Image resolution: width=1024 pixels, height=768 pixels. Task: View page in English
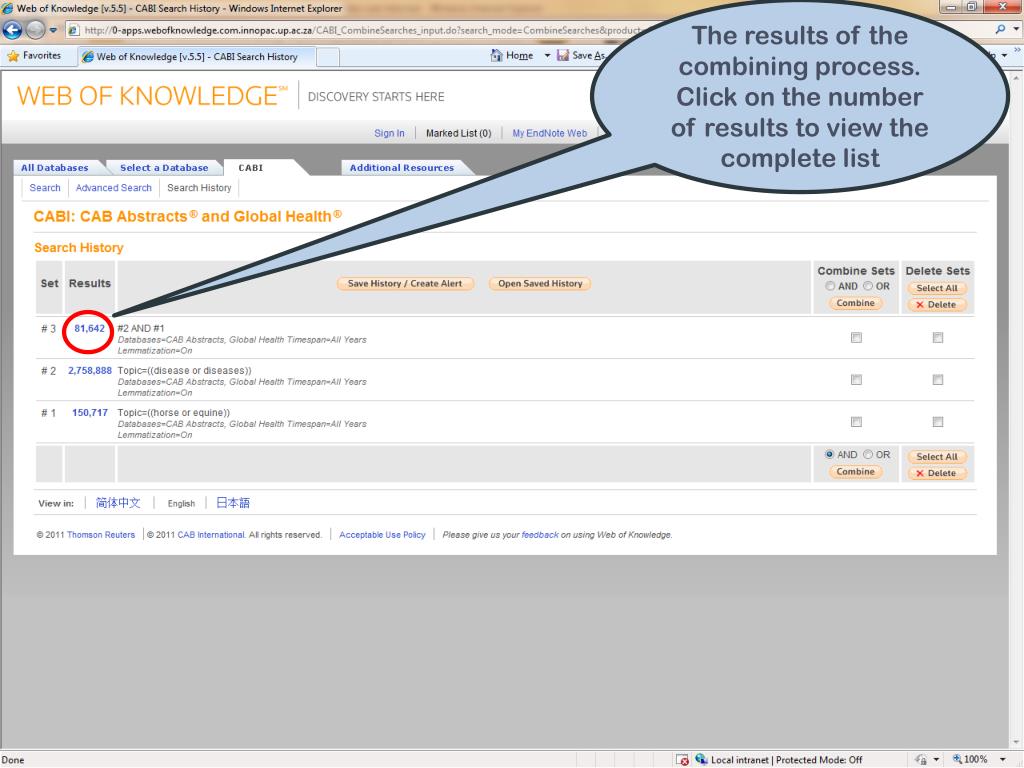click(181, 504)
